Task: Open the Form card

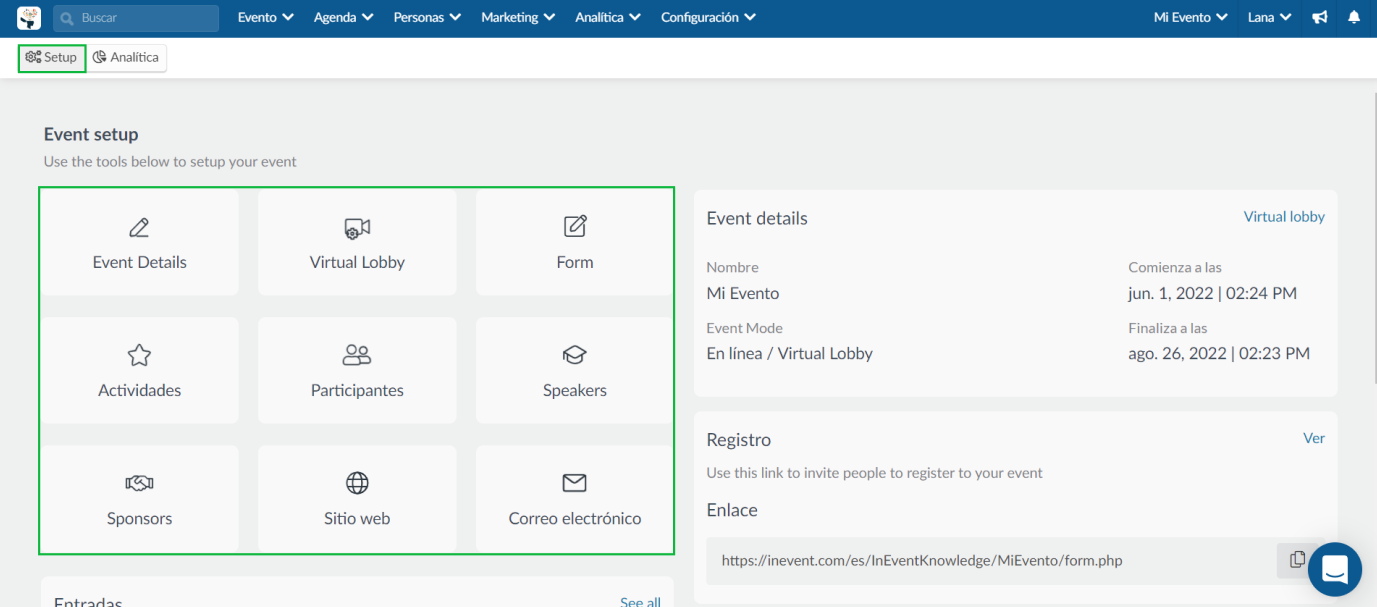Action: click(x=575, y=242)
